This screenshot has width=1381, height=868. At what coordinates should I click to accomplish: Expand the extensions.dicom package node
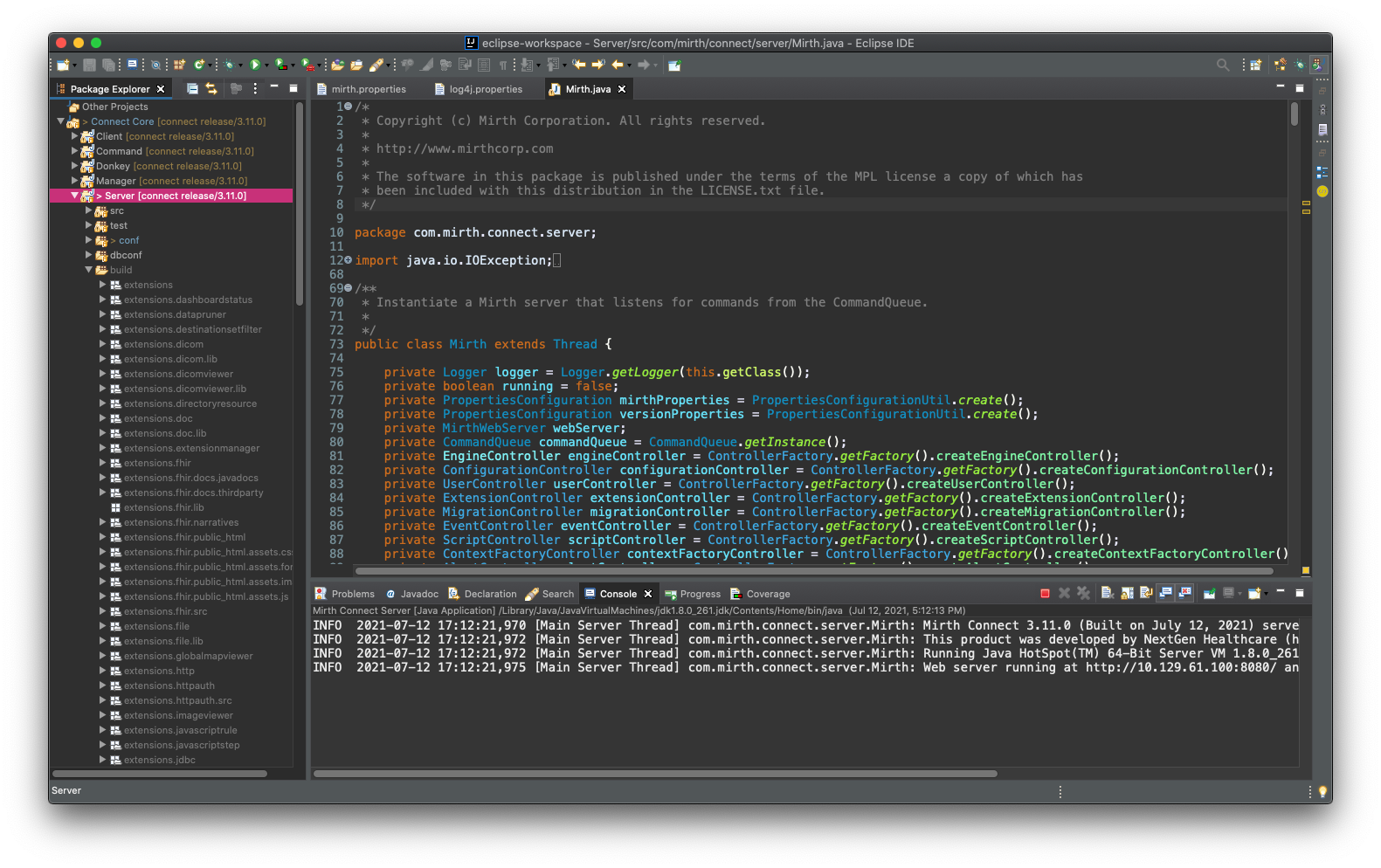click(102, 344)
